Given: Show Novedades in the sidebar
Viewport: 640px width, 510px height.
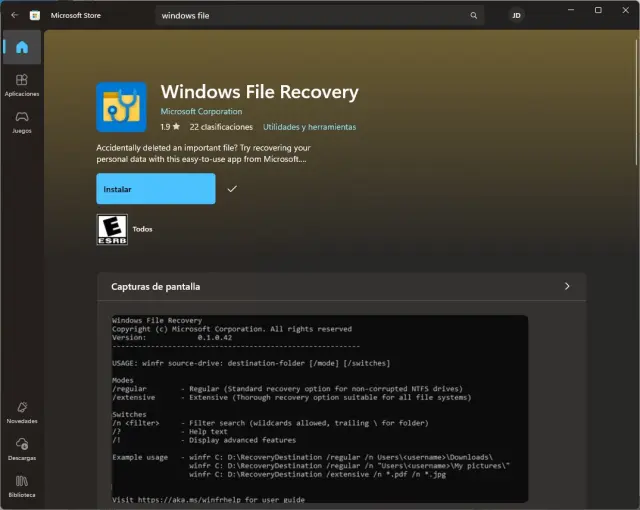Looking at the screenshot, I should point(22,411).
